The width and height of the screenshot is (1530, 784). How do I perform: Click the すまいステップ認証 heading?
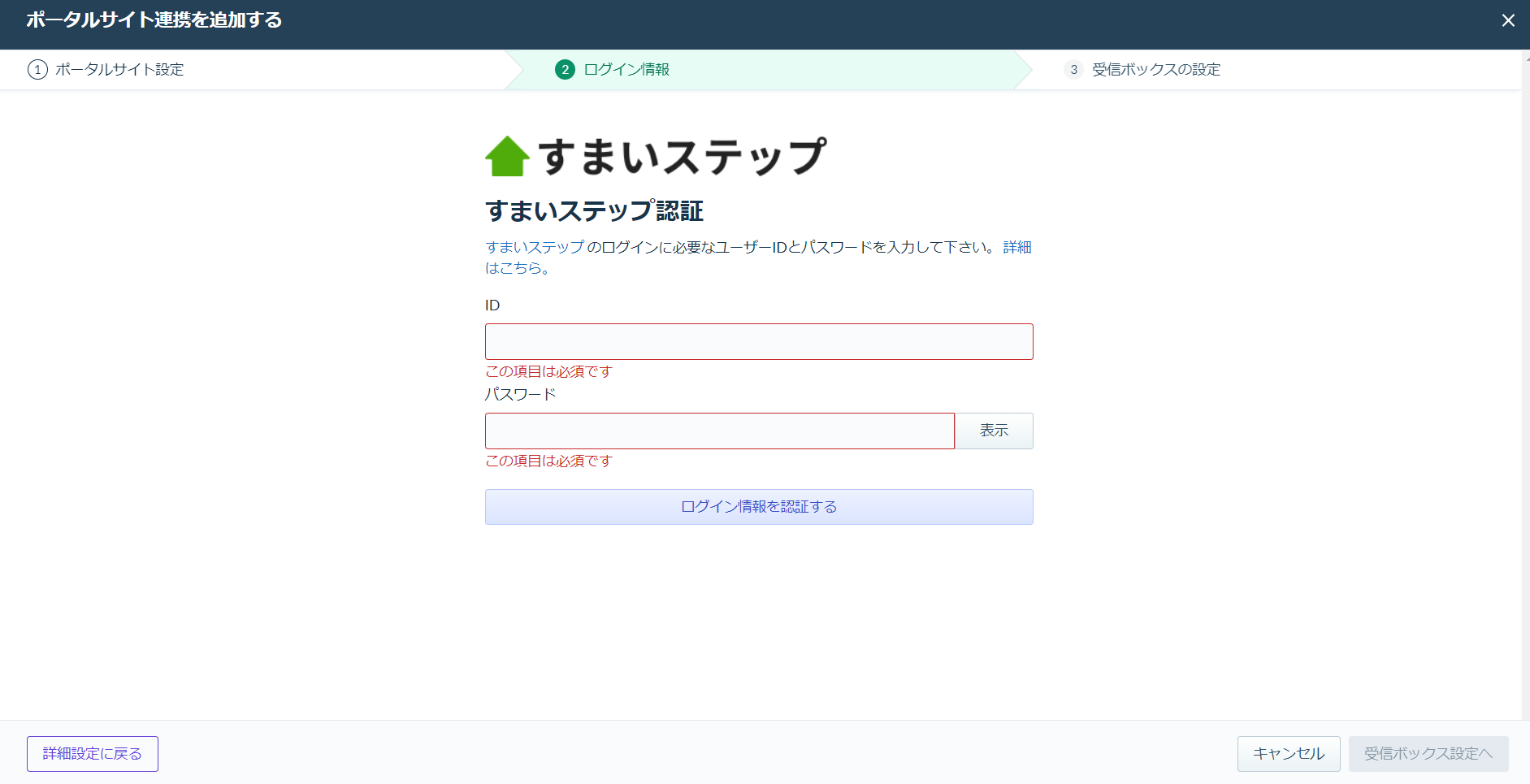[x=594, y=211]
